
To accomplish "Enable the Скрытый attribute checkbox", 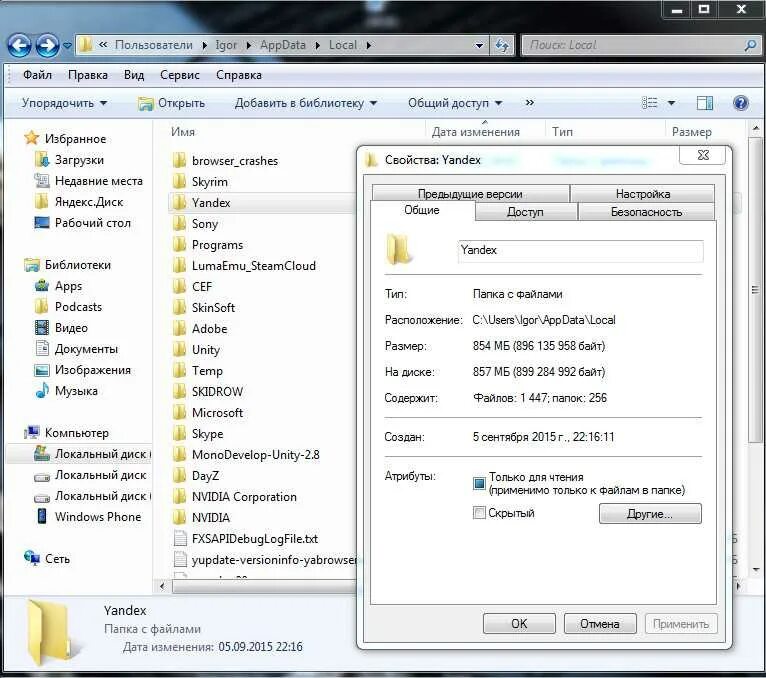I will pyautogui.click(x=479, y=513).
